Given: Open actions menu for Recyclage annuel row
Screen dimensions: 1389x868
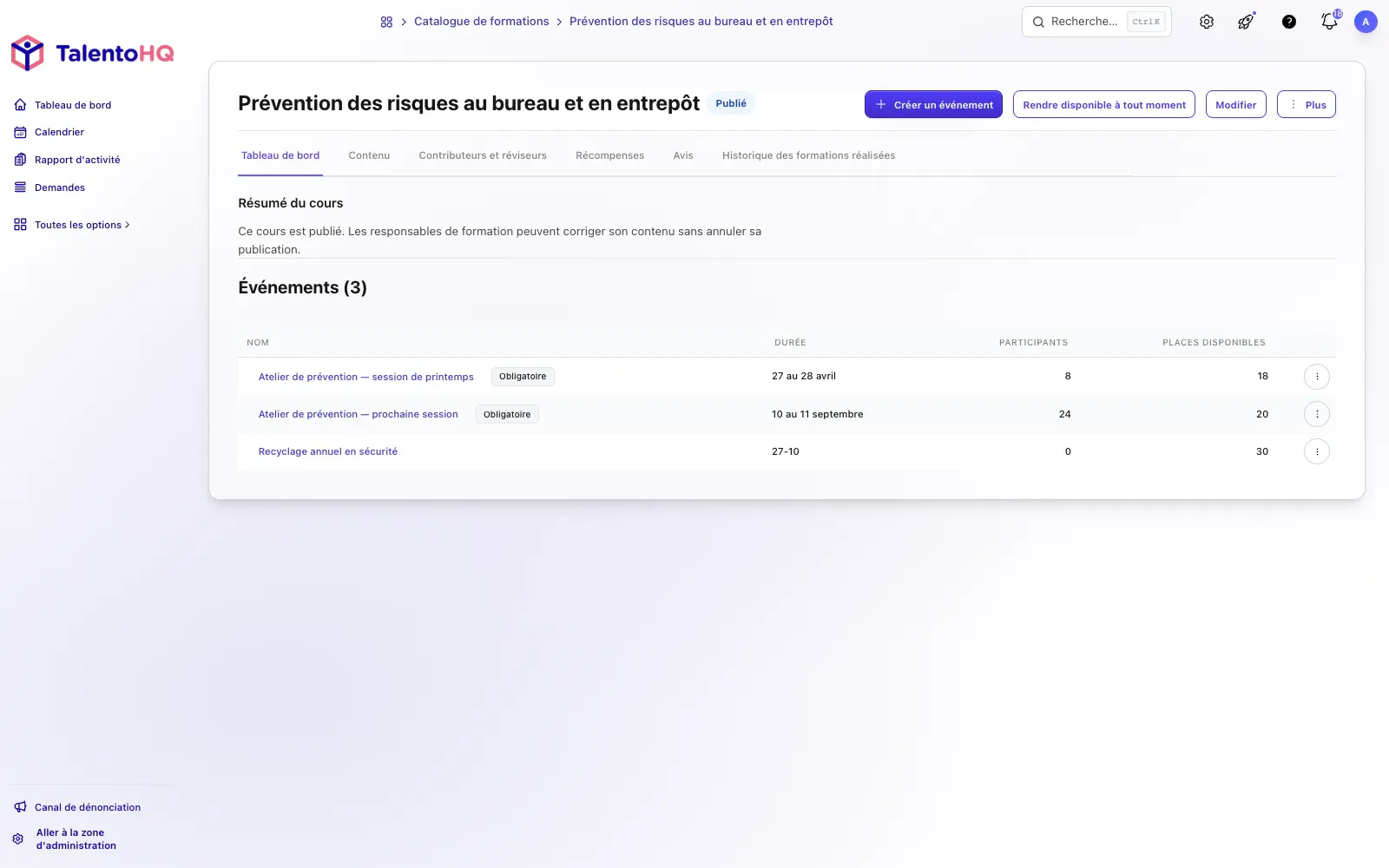Looking at the screenshot, I should [x=1317, y=451].
